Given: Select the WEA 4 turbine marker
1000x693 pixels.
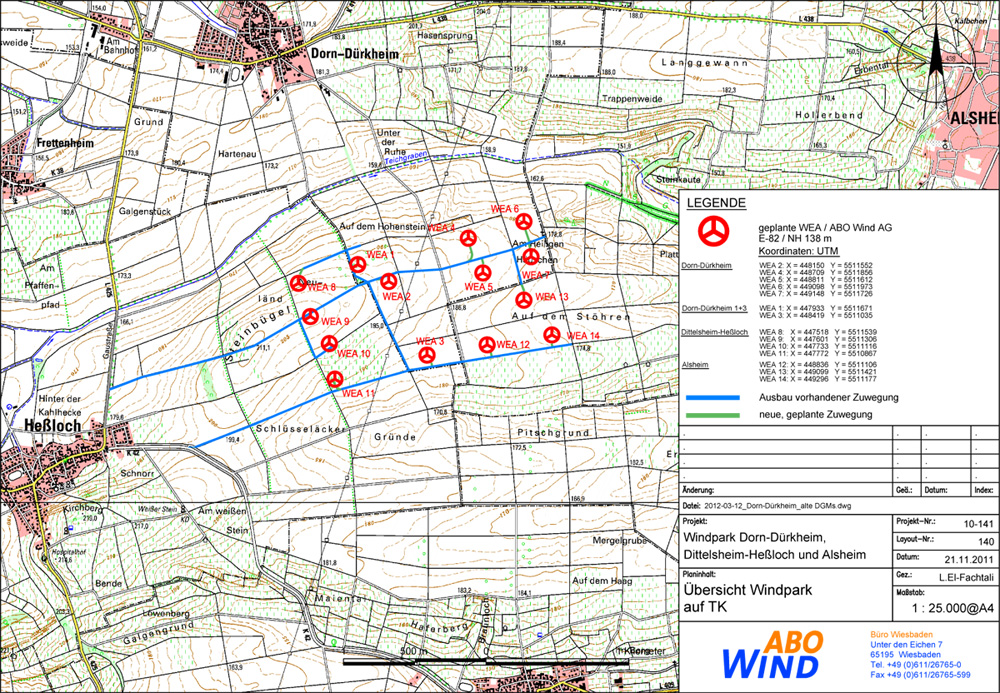Looking at the screenshot, I should click(466, 238).
